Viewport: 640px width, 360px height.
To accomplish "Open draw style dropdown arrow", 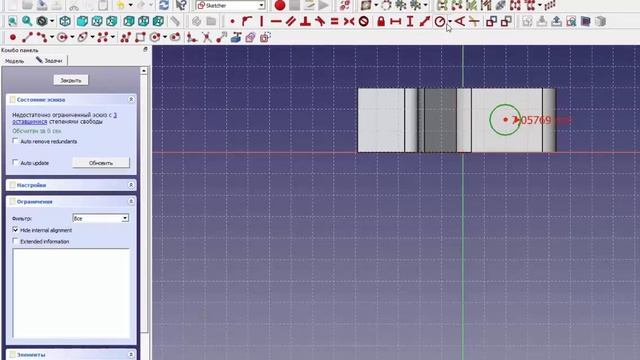I will pyautogui.click(x=52, y=21).
